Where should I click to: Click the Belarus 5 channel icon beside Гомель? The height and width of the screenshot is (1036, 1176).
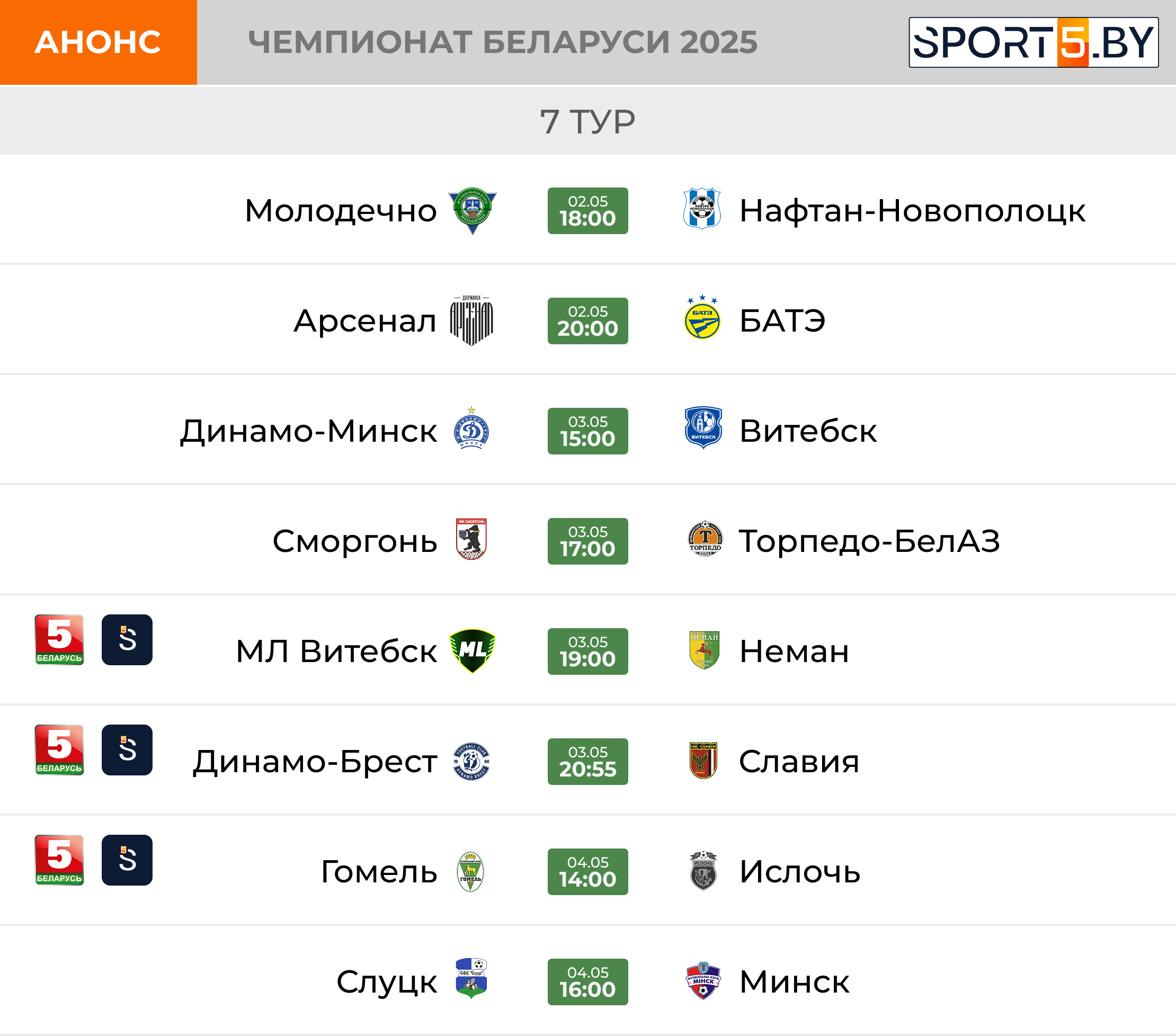click(59, 860)
